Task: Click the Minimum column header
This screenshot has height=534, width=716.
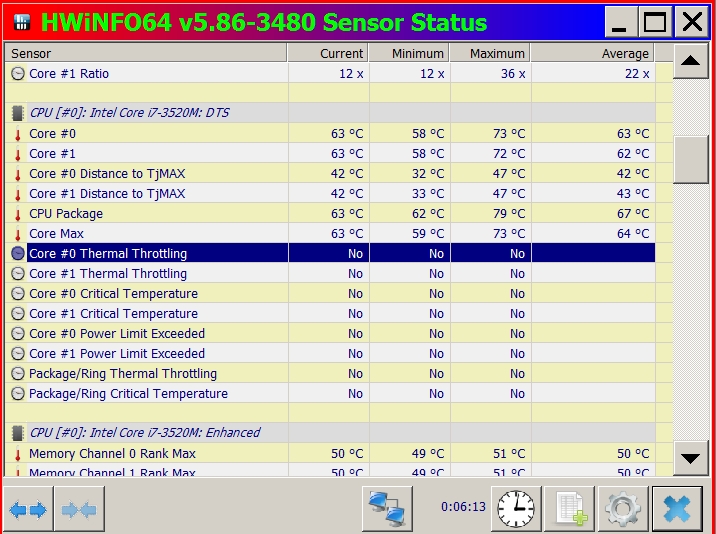Action: tap(409, 53)
